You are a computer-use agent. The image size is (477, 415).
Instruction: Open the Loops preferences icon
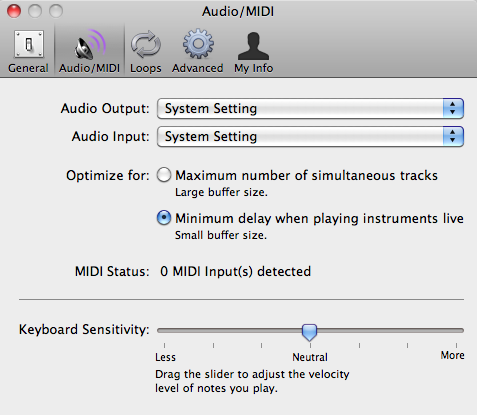pos(146,45)
